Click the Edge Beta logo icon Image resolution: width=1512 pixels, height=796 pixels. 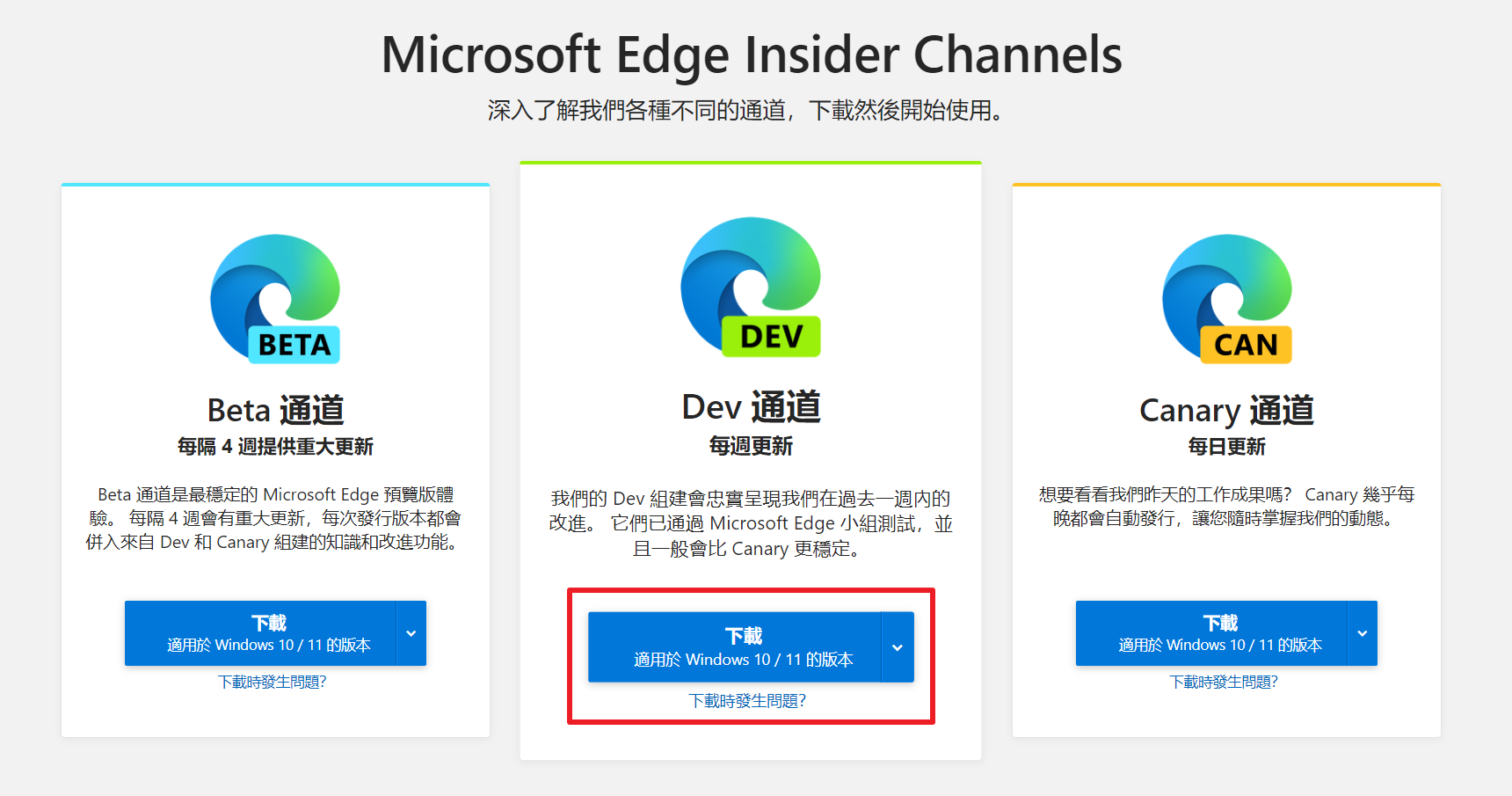click(x=275, y=299)
